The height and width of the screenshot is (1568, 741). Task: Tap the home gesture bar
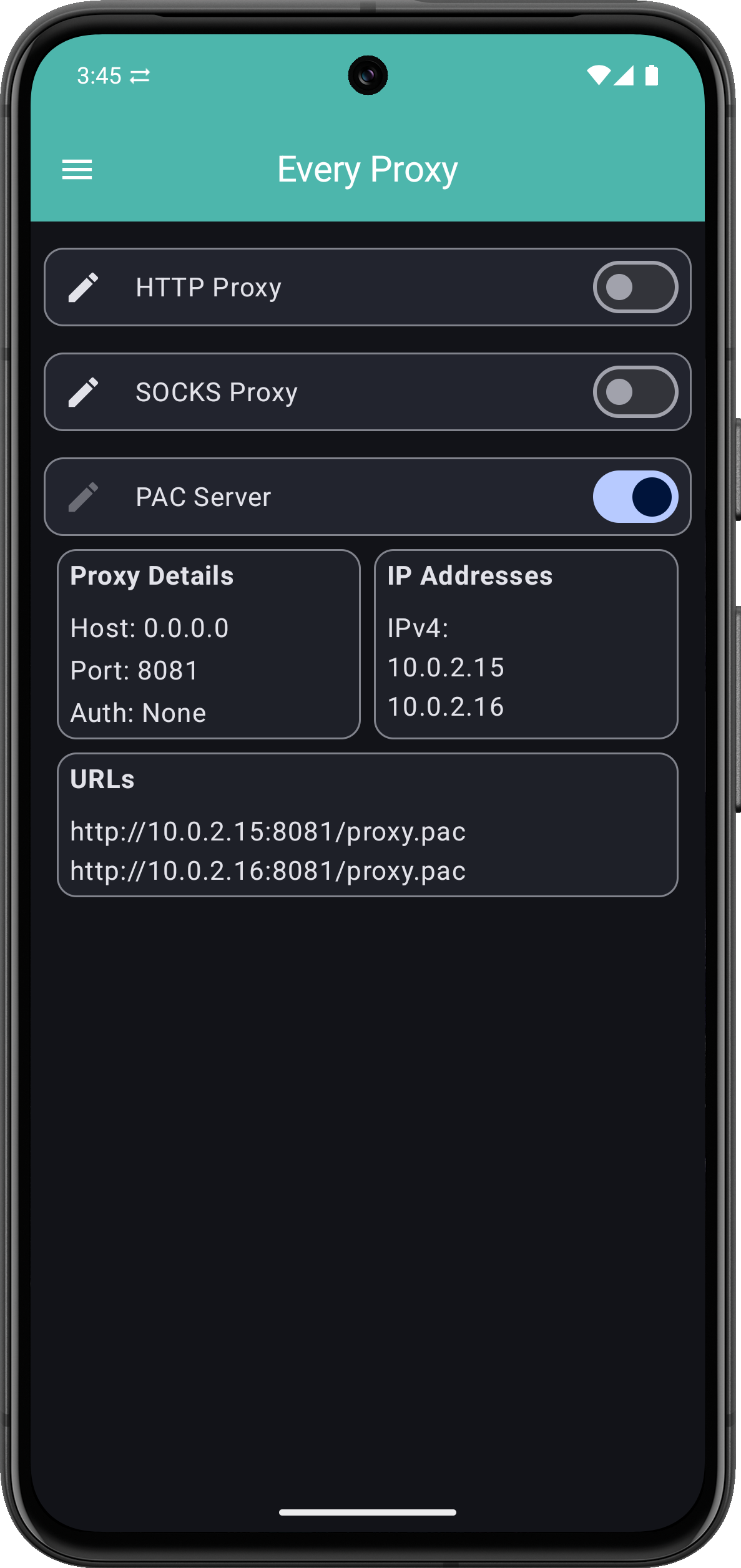click(367, 1512)
